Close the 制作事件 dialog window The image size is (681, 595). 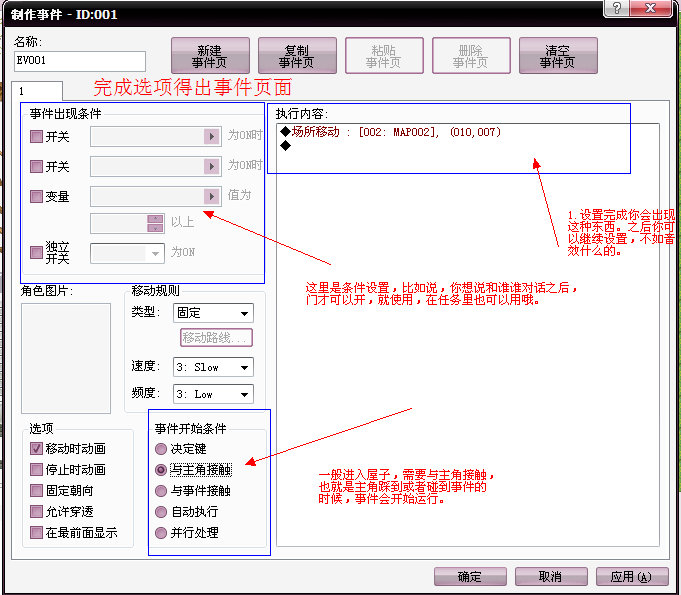pyautogui.click(x=651, y=8)
